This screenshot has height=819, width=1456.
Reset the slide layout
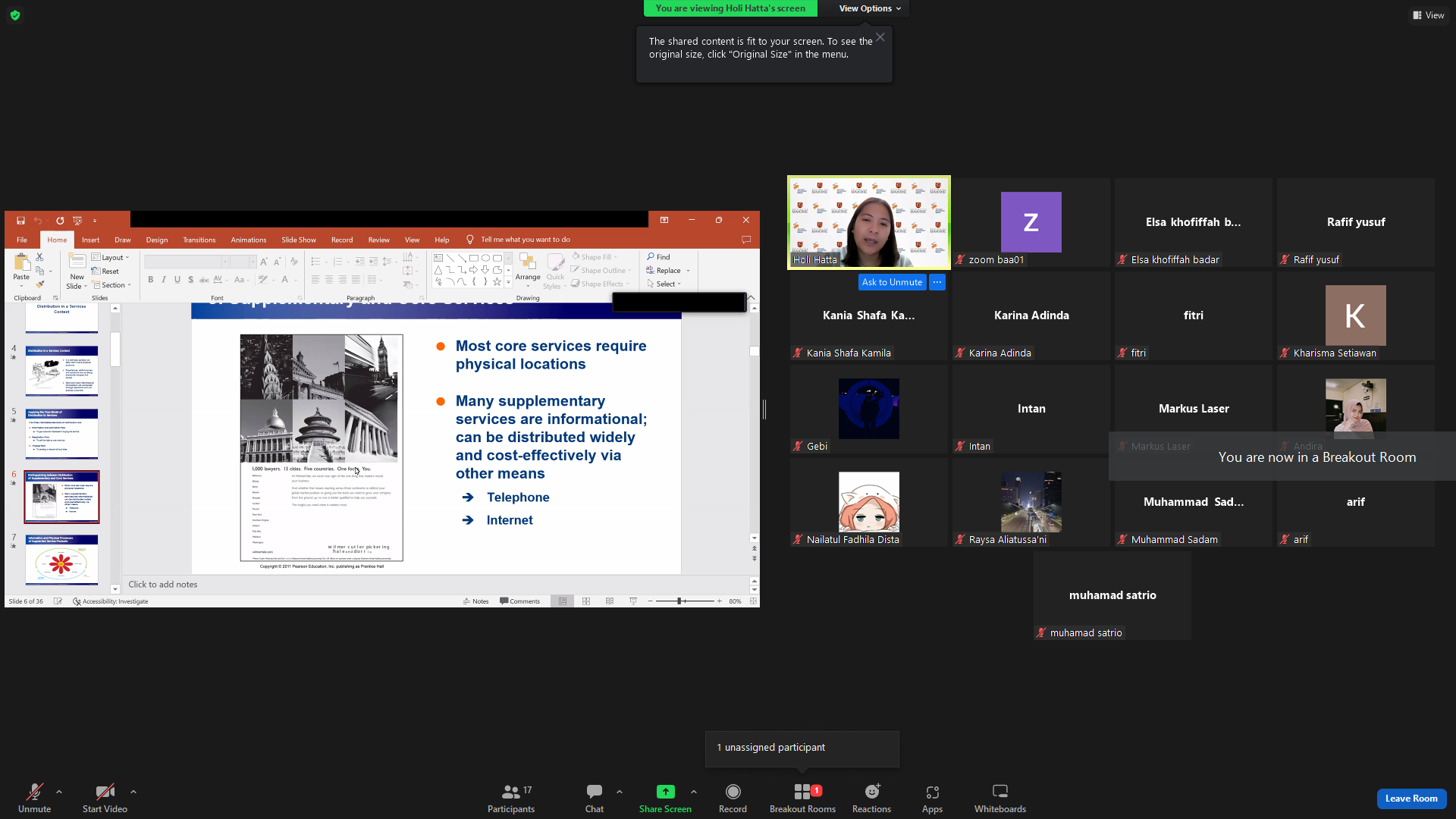[x=105, y=271]
